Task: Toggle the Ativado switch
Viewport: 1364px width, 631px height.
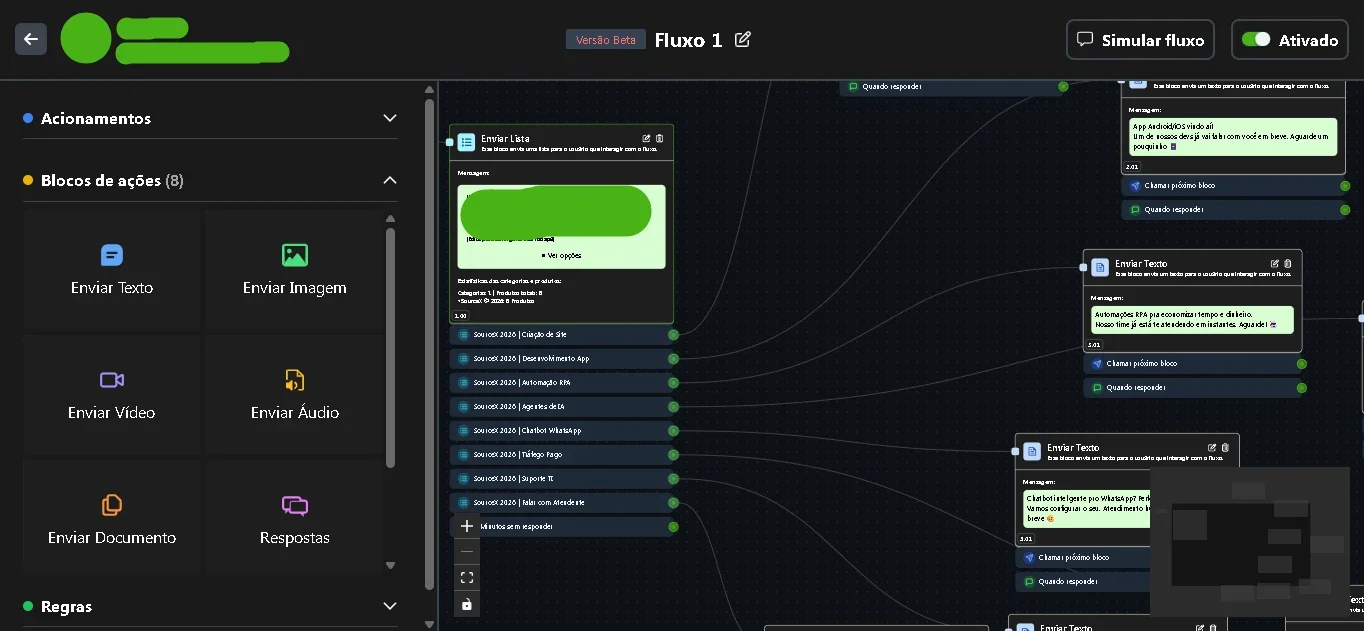Action: pos(1255,40)
